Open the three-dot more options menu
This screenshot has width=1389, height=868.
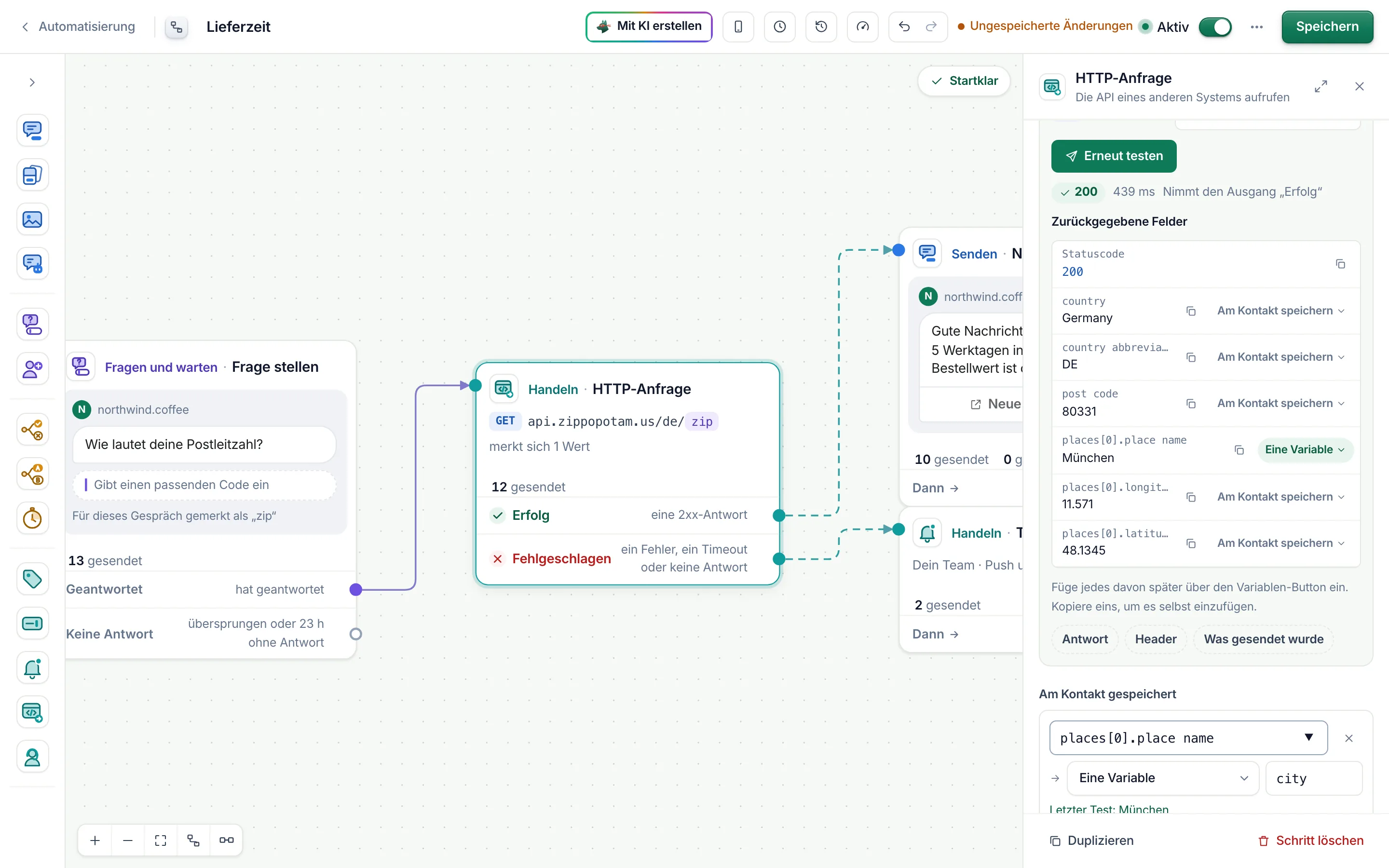coord(1256,27)
